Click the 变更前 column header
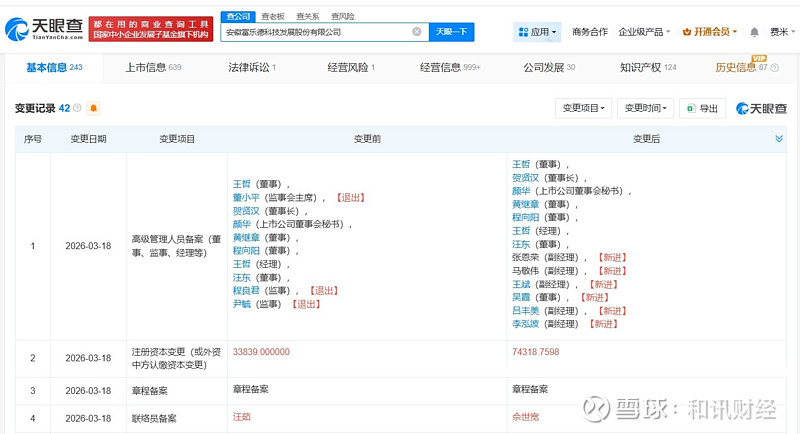 [367, 139]
